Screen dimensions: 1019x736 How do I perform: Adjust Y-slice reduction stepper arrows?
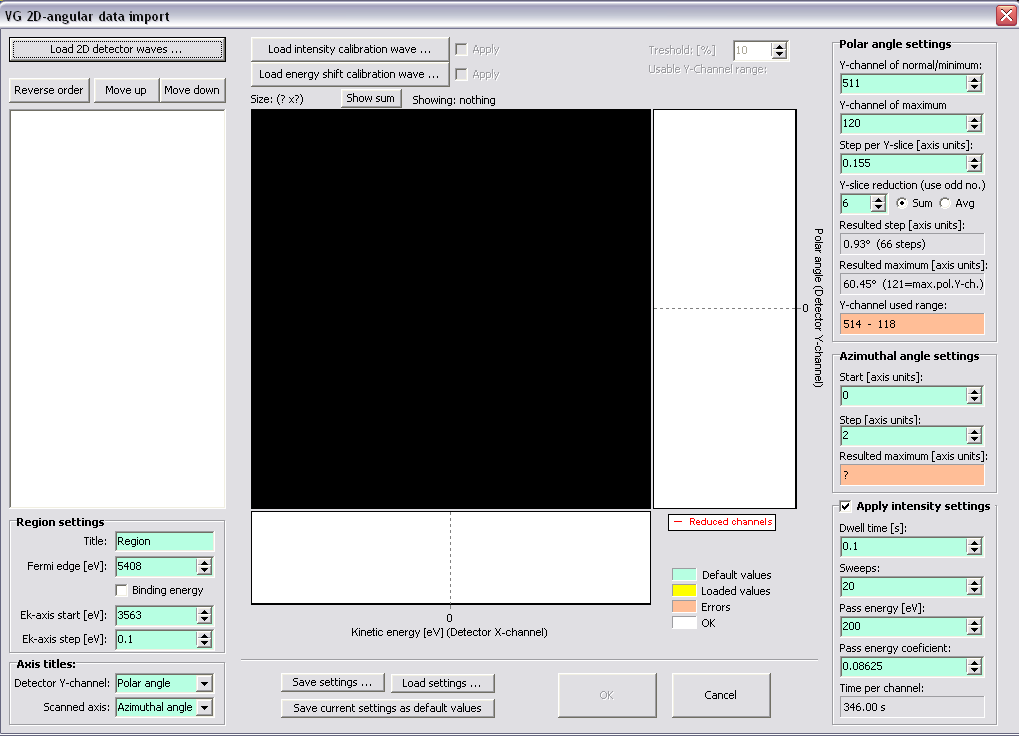(x=878, y=203)
